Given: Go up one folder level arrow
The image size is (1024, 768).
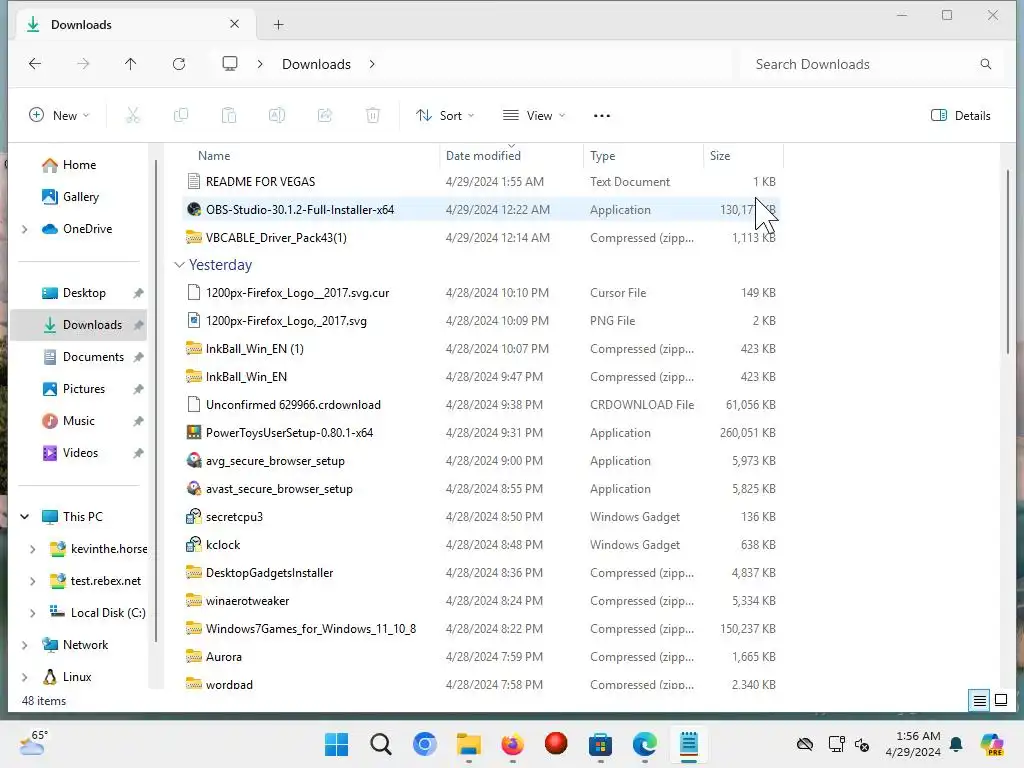Looking at the screenshot, I should pyautogui.click(x=131, y=64).
